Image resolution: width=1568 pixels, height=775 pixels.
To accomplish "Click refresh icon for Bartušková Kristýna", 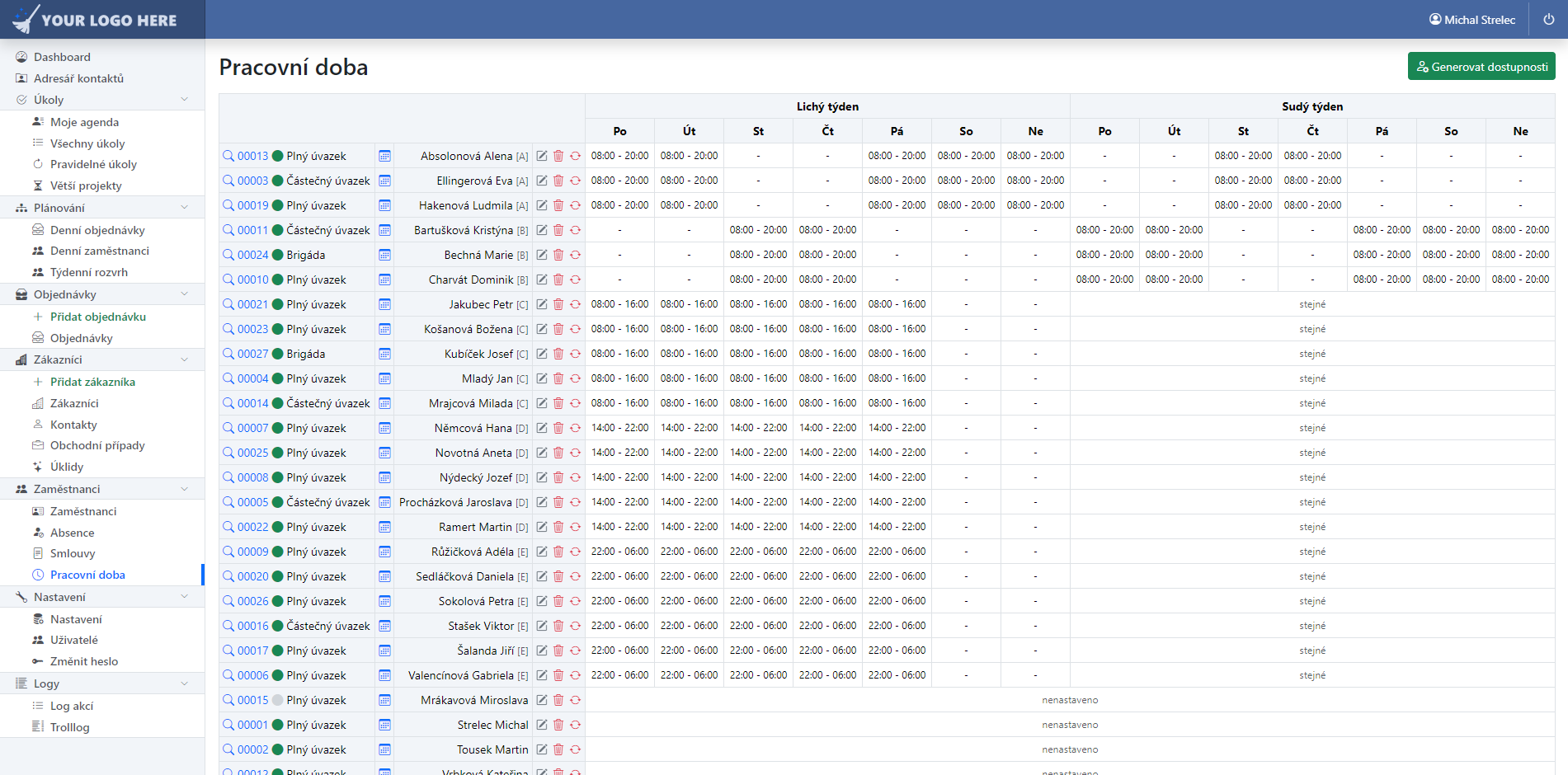I will coord(575,230).
